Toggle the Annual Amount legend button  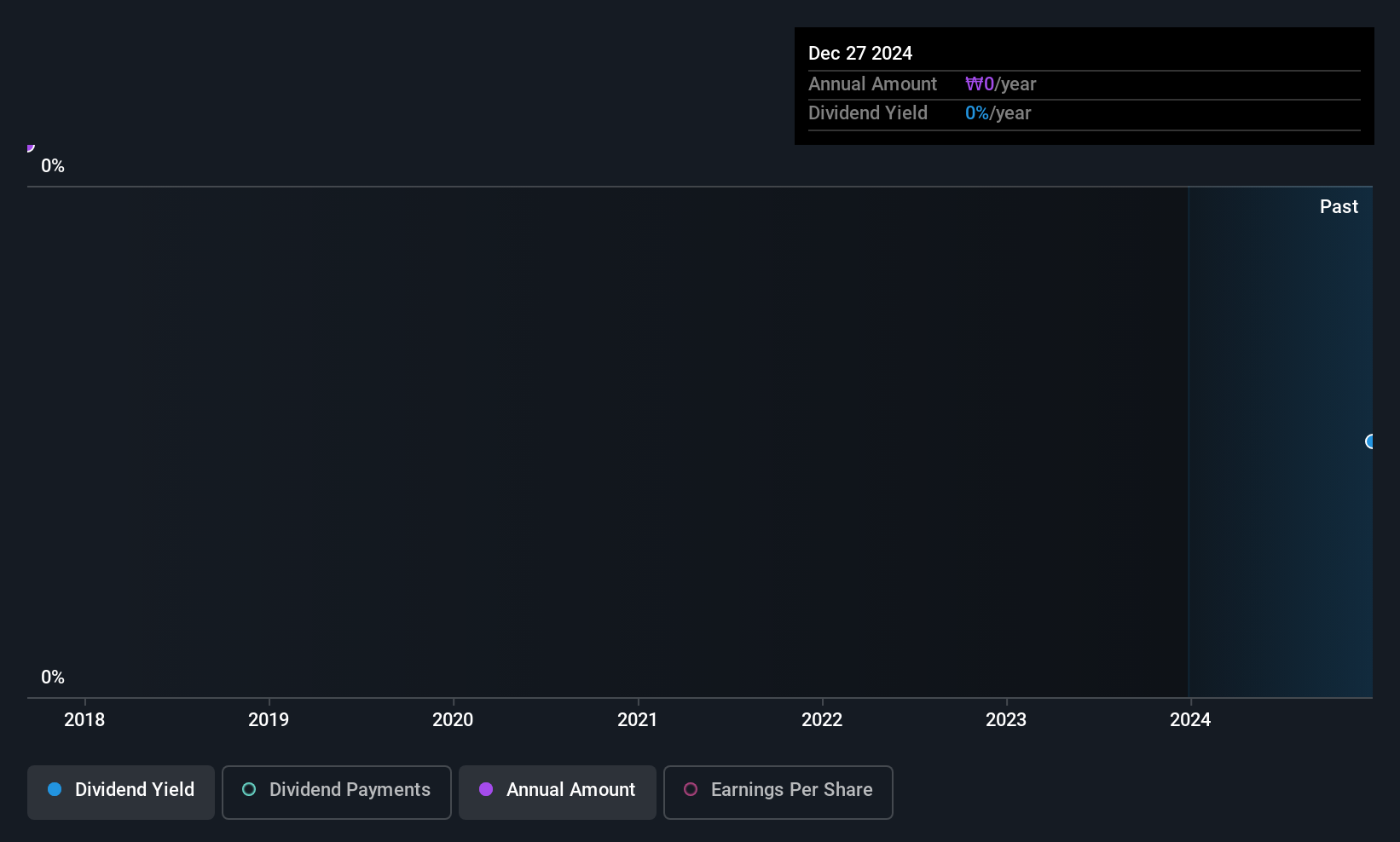click(x=557, y=792)
